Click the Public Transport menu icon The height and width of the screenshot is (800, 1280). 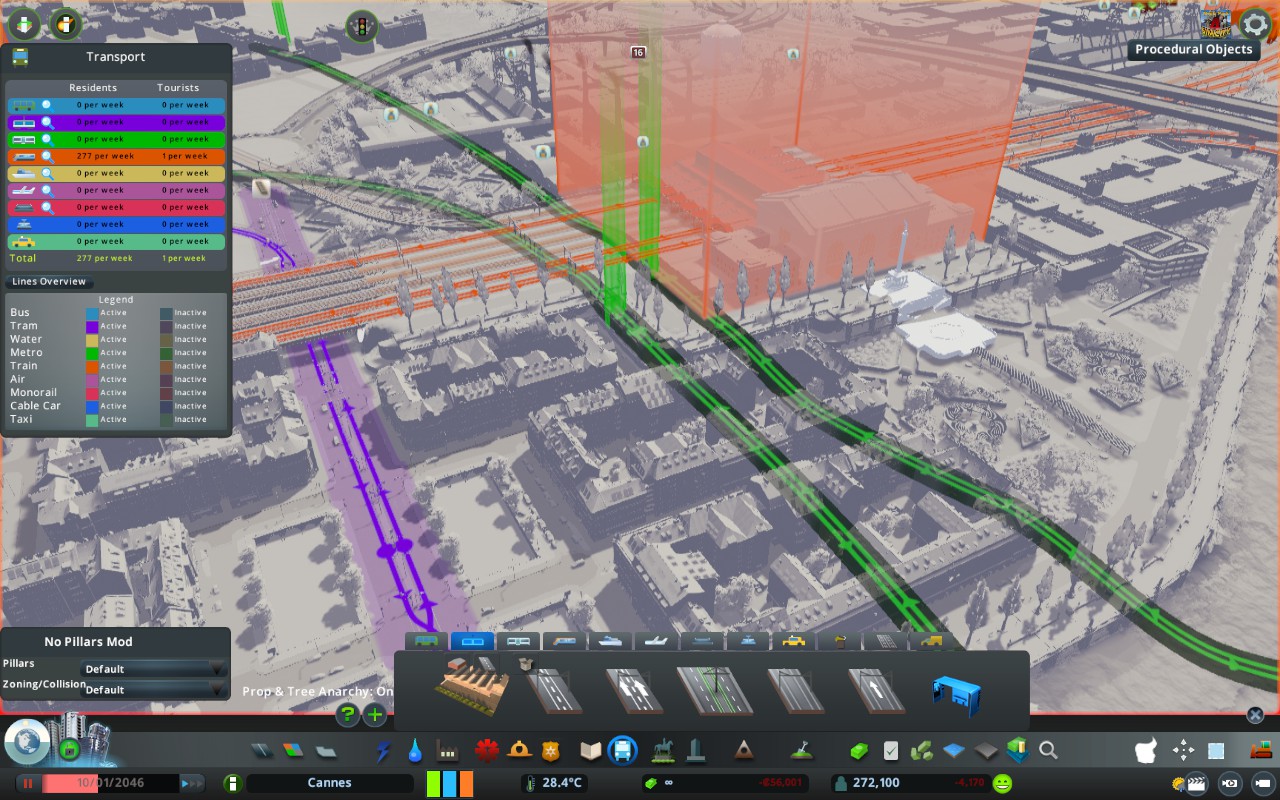[623, 750]
